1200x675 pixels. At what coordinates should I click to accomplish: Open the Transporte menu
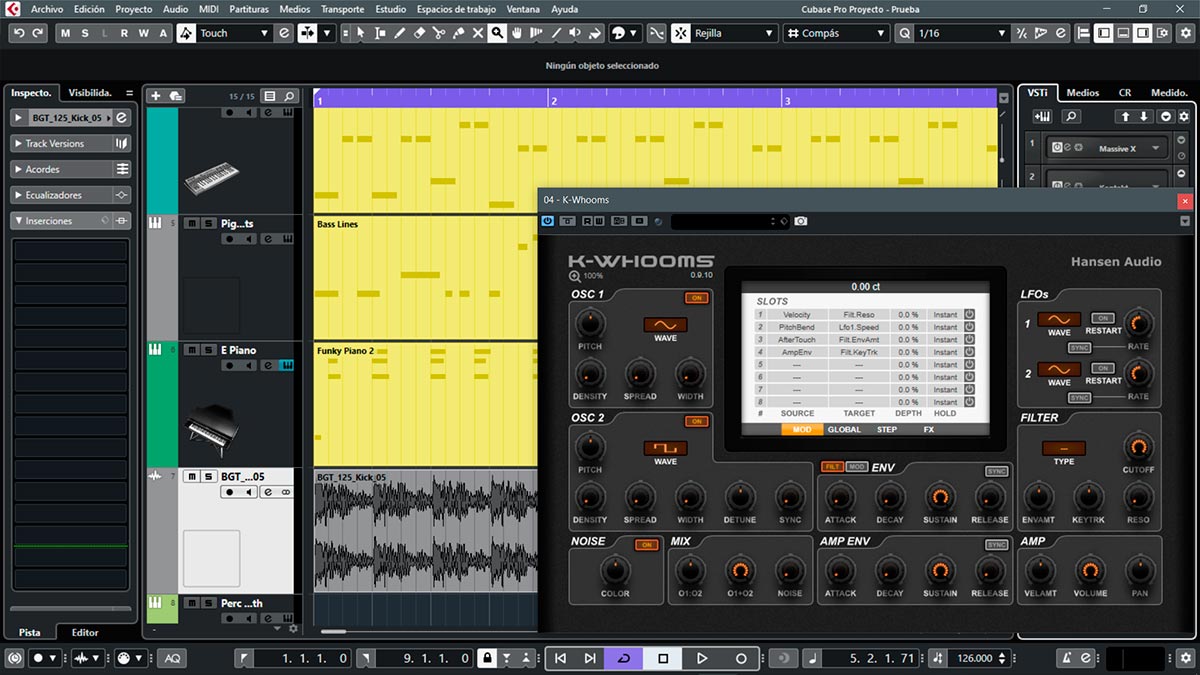(x=342, y=9)
